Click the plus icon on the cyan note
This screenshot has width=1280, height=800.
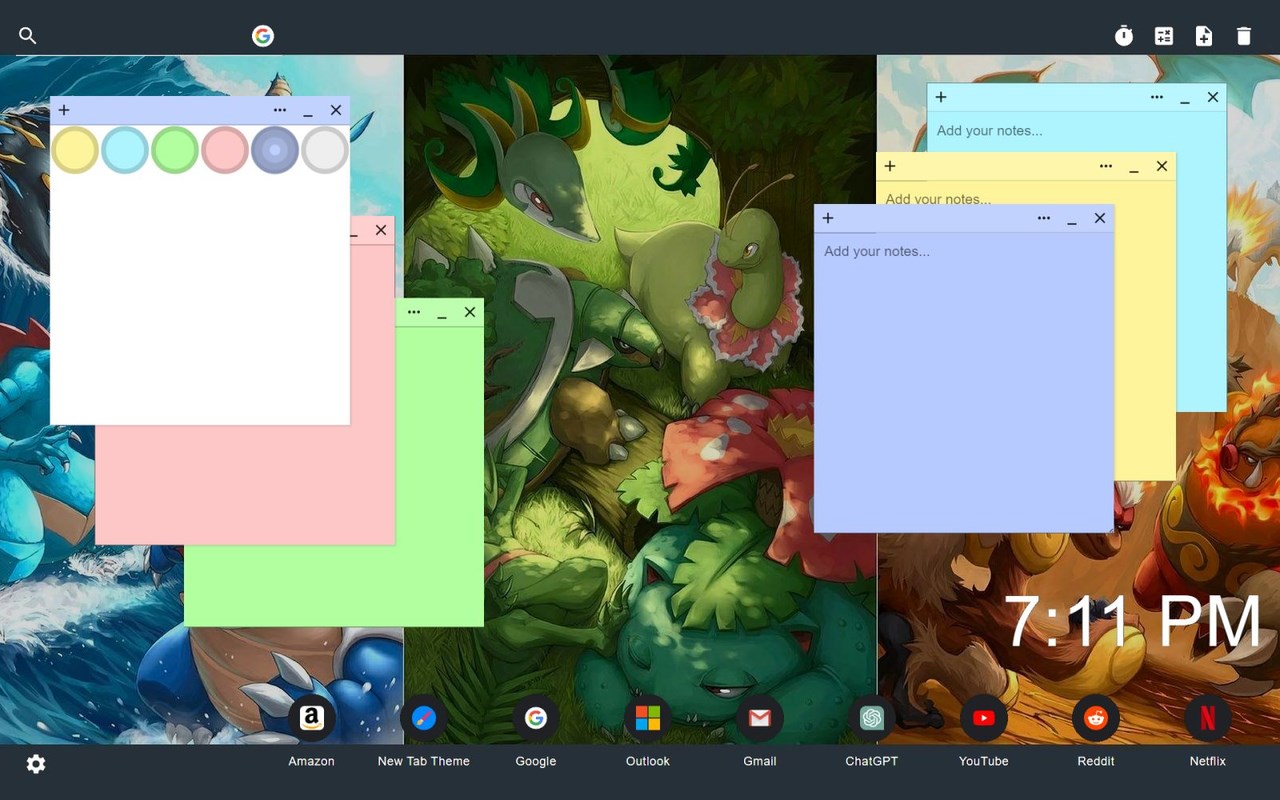(x=941, y=97)
